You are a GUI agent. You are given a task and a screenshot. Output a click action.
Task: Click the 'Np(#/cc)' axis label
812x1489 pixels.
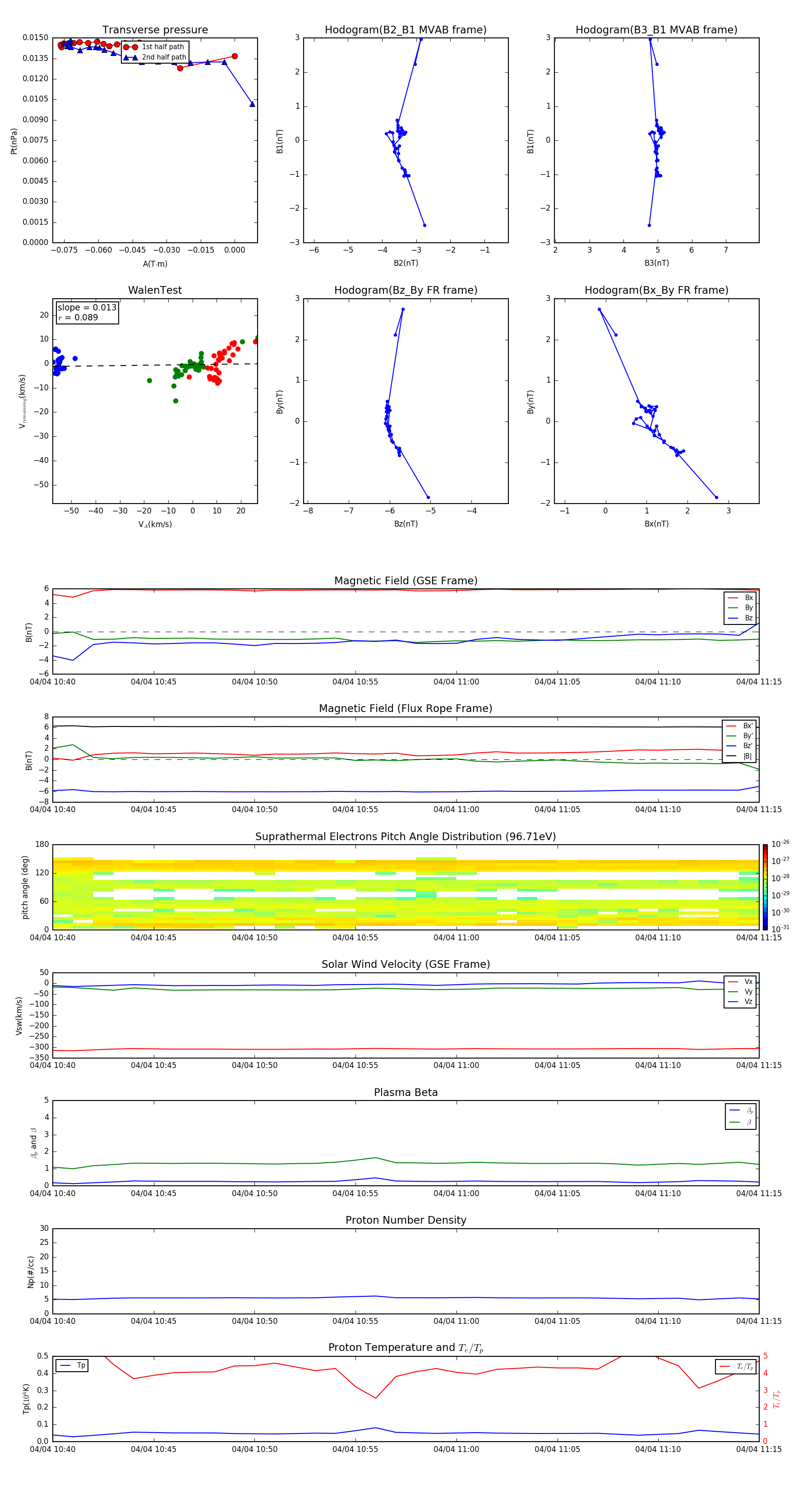point(31,1272)
